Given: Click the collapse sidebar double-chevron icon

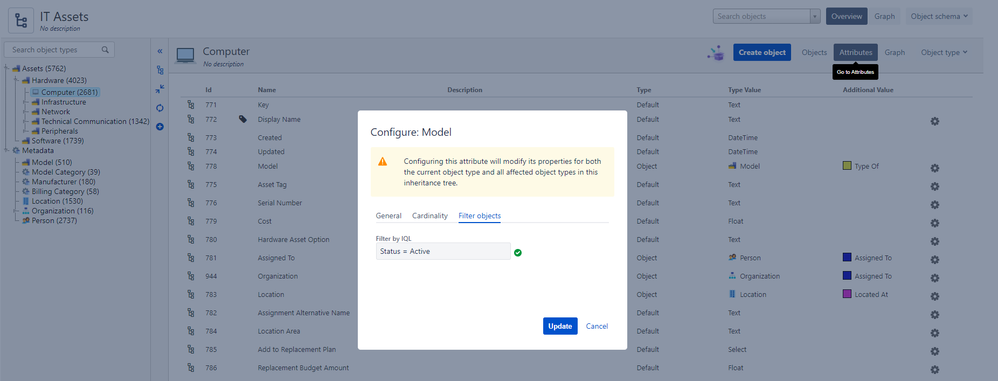Looking at the screenshot, I should pyautogui.click(x=160, y=51).
